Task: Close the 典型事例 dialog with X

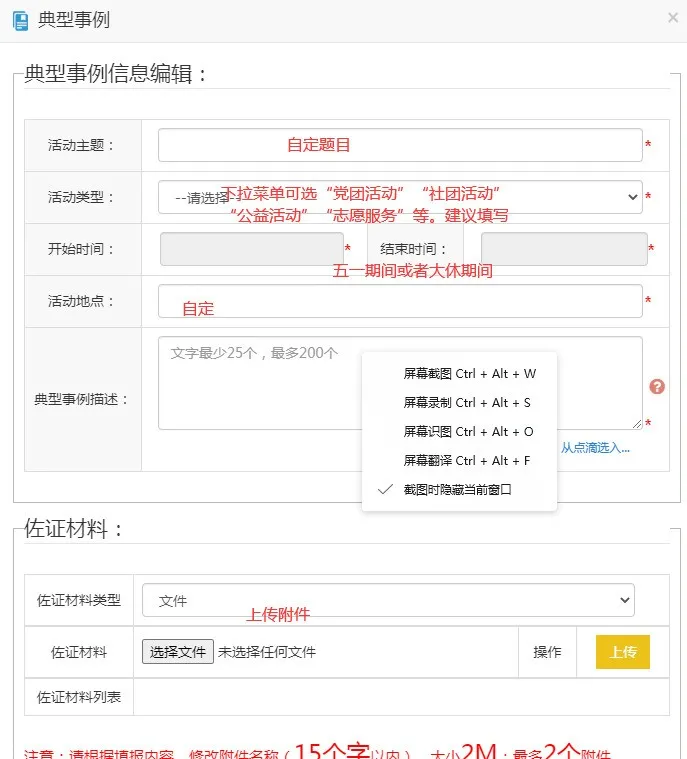Action: click(x=672, y=17)
